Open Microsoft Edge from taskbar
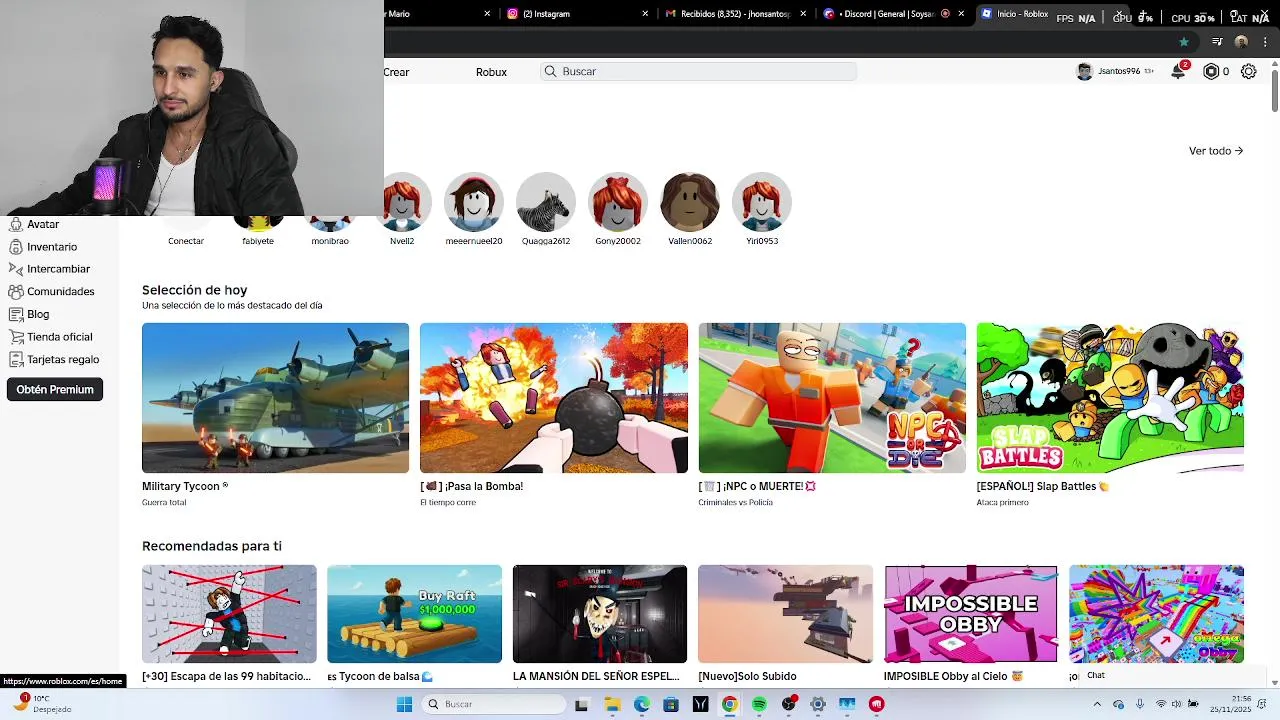The height and width of the screenshot is (720, 1280). 641,704
